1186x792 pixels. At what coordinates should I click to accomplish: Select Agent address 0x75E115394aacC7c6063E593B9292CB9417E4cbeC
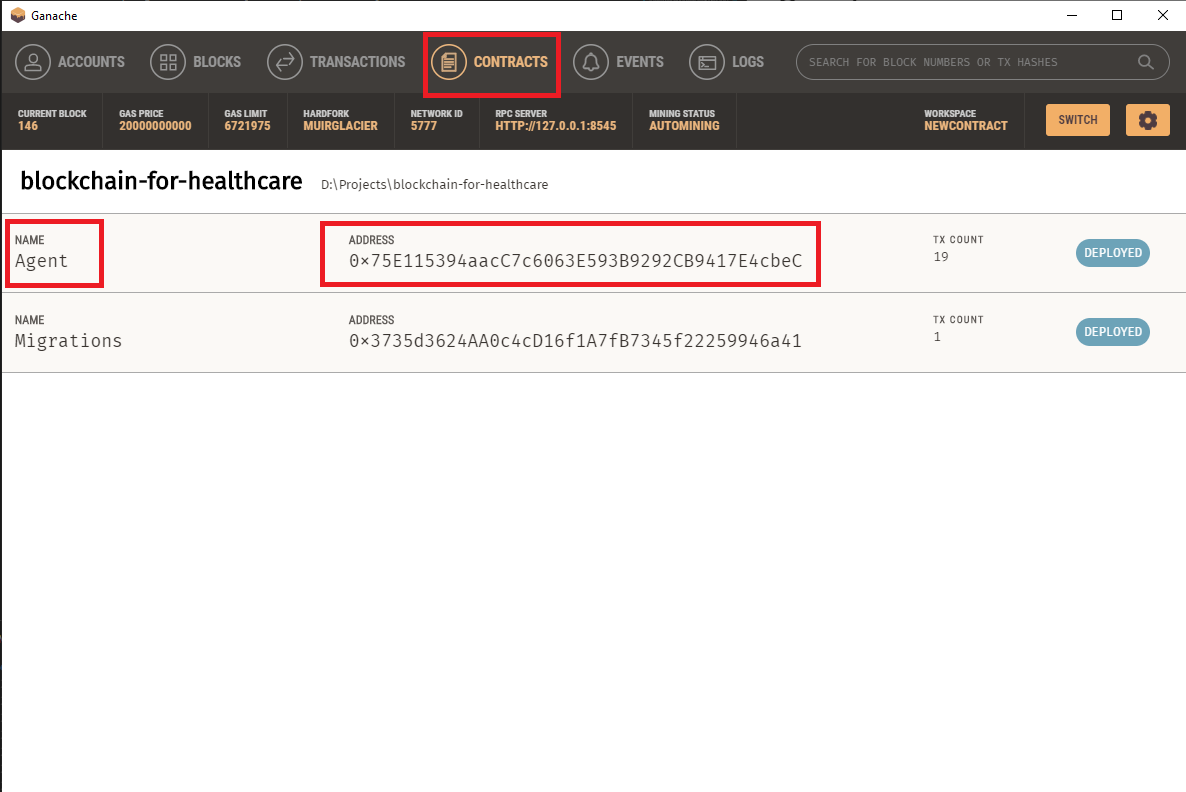point(576,261)
